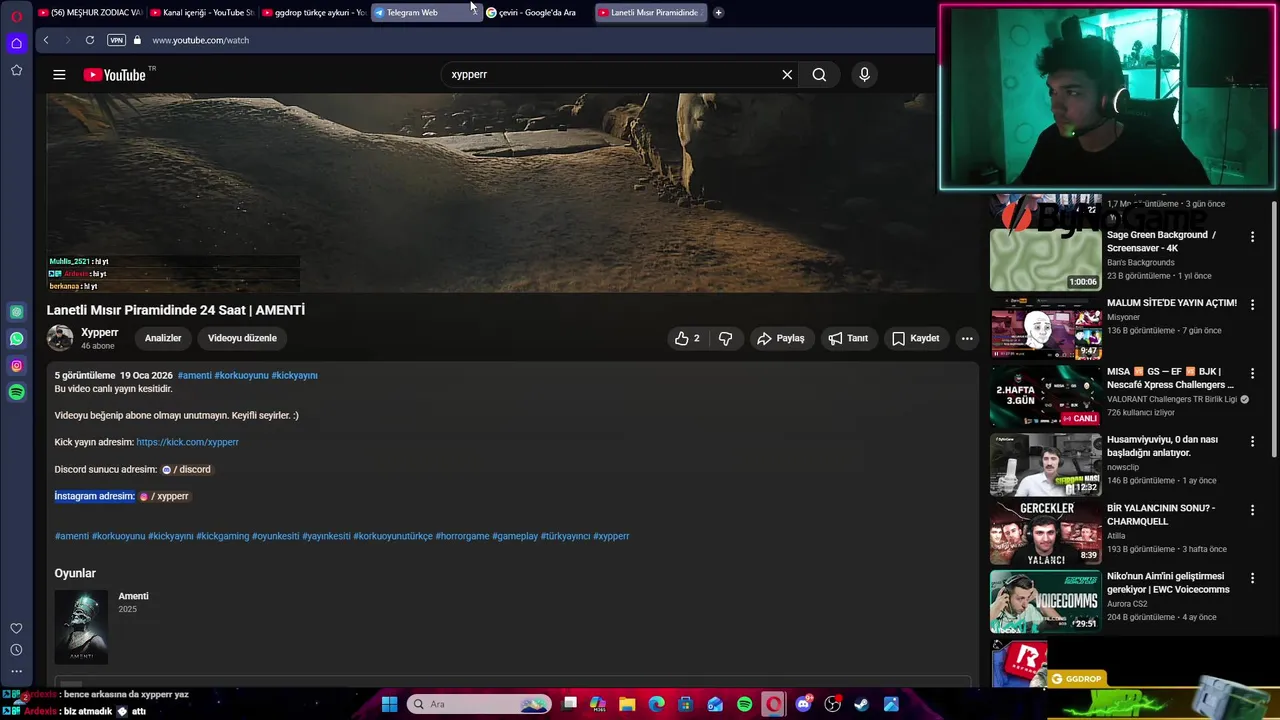
Task: Share the video via Paylaş
Action: coord(781,338)
